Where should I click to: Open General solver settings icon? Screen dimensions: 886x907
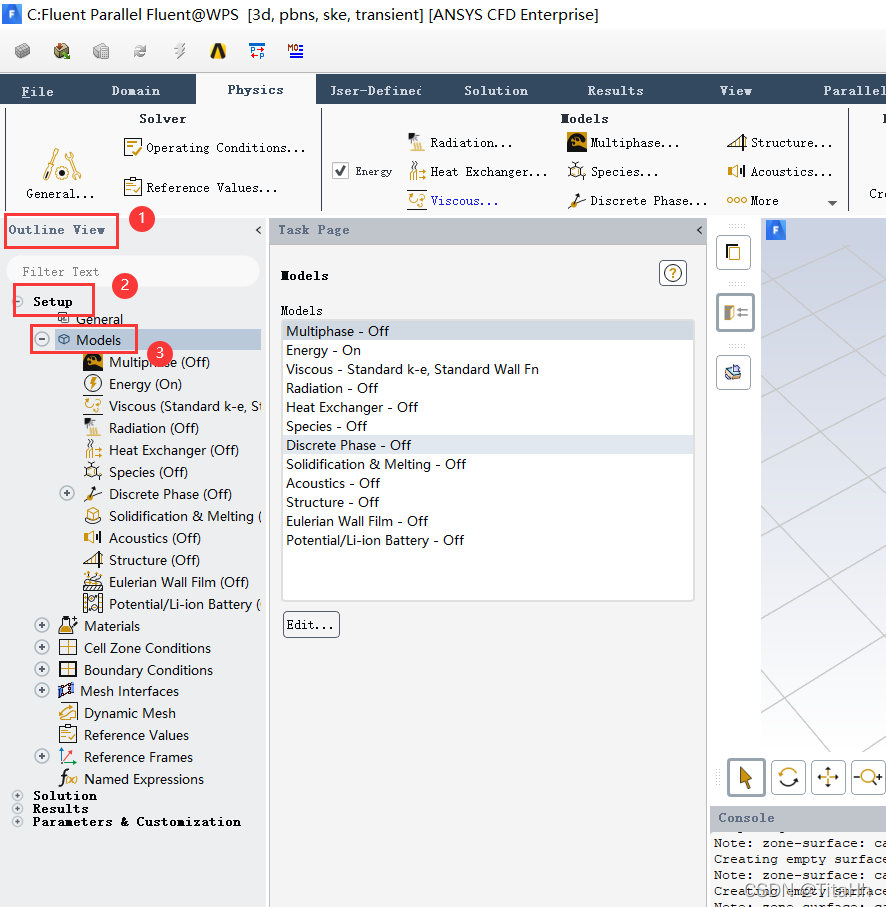coord(61,165)
